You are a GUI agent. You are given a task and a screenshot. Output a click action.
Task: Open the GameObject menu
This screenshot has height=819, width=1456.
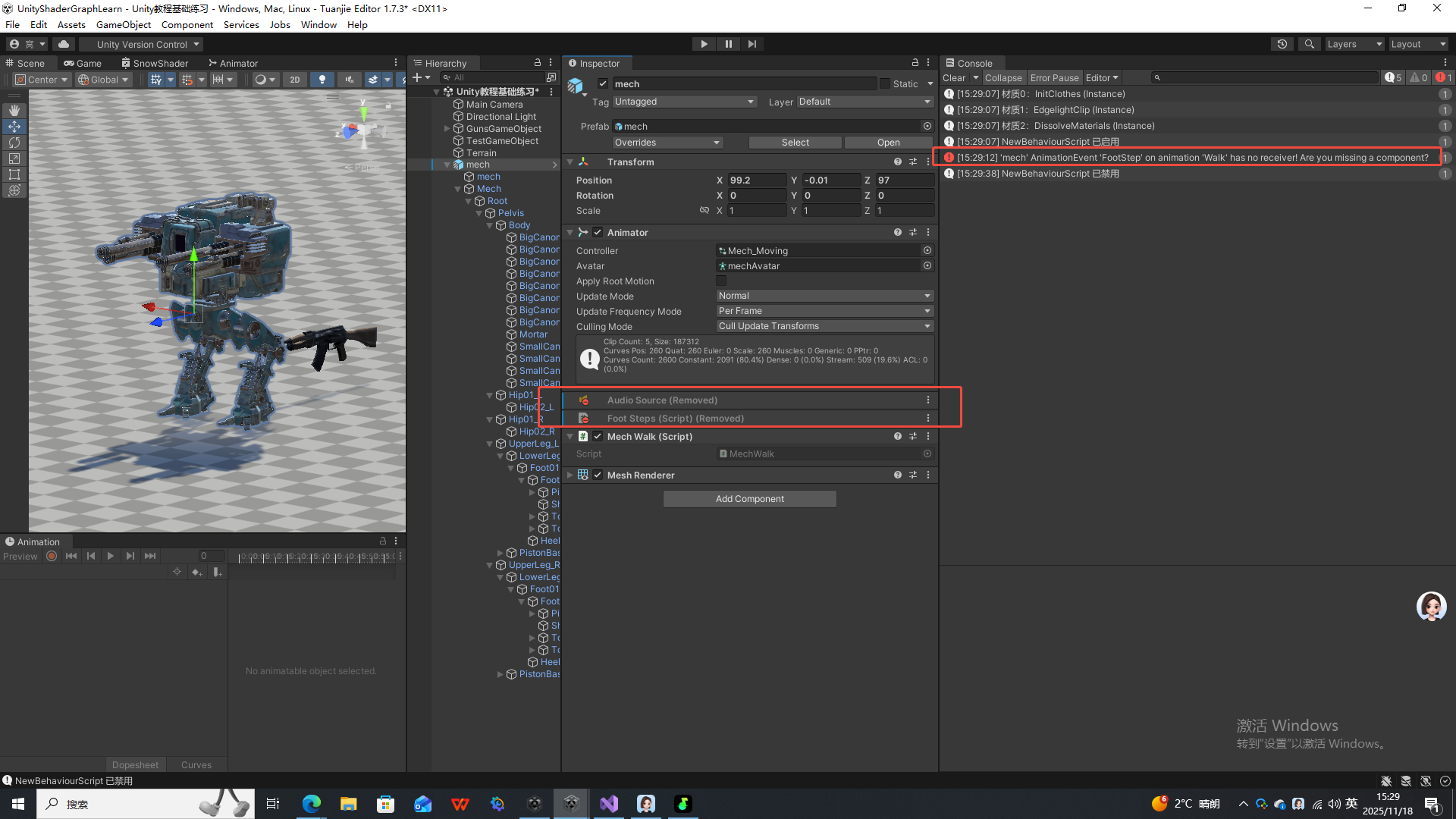coord(124,24)
